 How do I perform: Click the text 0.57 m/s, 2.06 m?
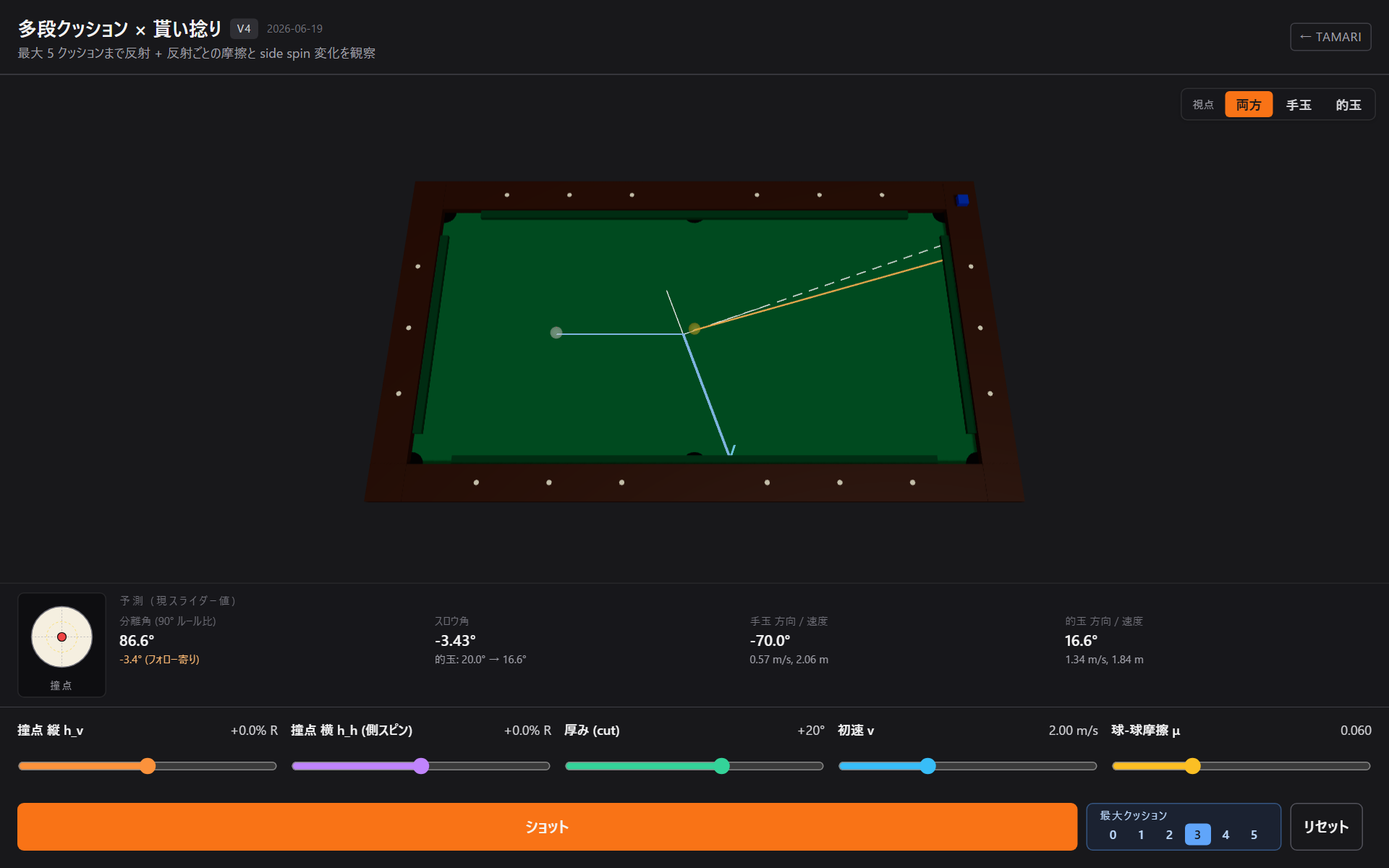point(789,660)
